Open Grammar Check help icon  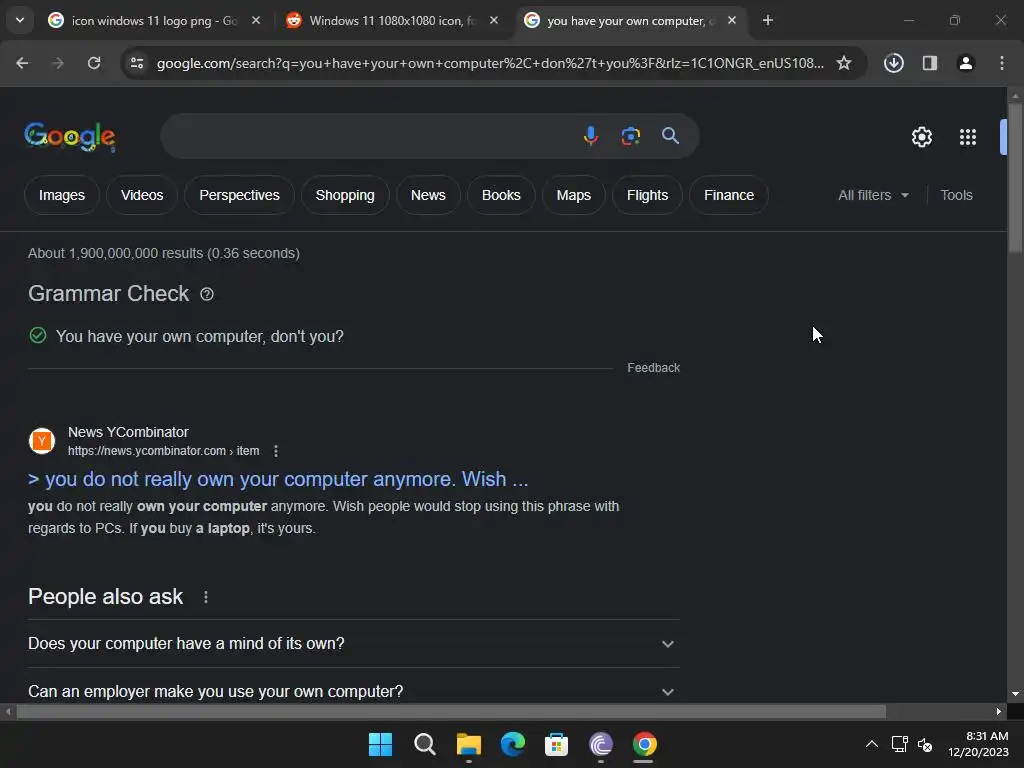(207, 295)
